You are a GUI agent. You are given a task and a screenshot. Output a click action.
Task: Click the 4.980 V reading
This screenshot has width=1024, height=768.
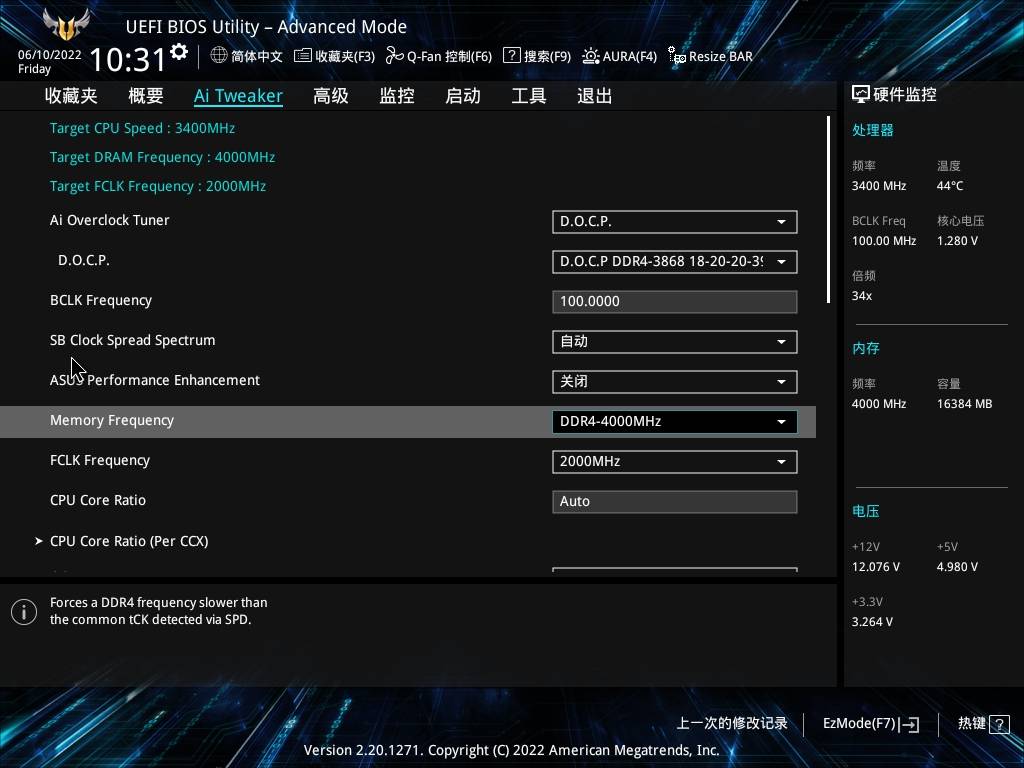tap(957, 567)
